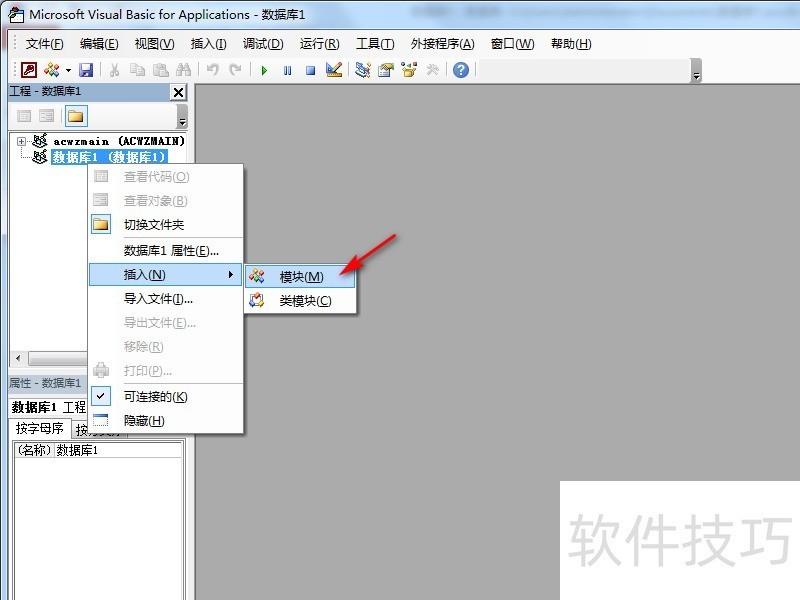This screenshot has height=600, width=800.
Task: Click the blue Help question mark icon
Action: coord(460,70)
